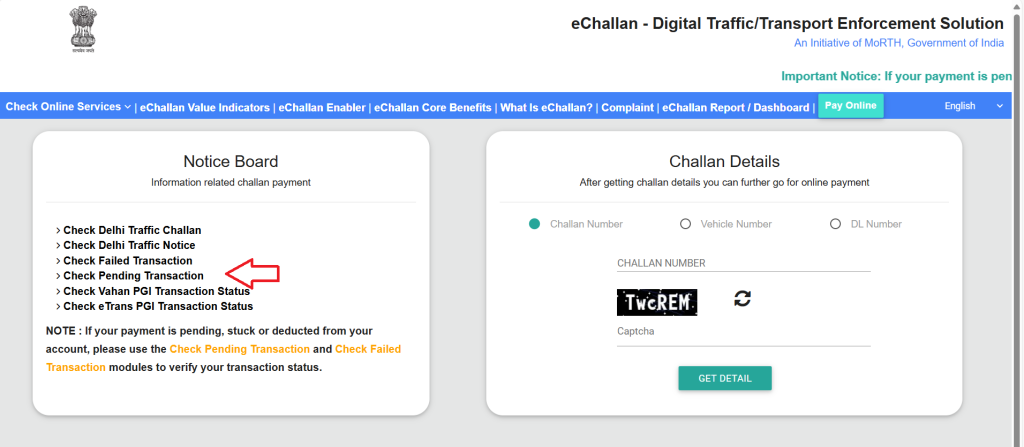This screenshot has width=1024, height=447.
Task: Focus the Challan Number input field
Action: (743, 263)
